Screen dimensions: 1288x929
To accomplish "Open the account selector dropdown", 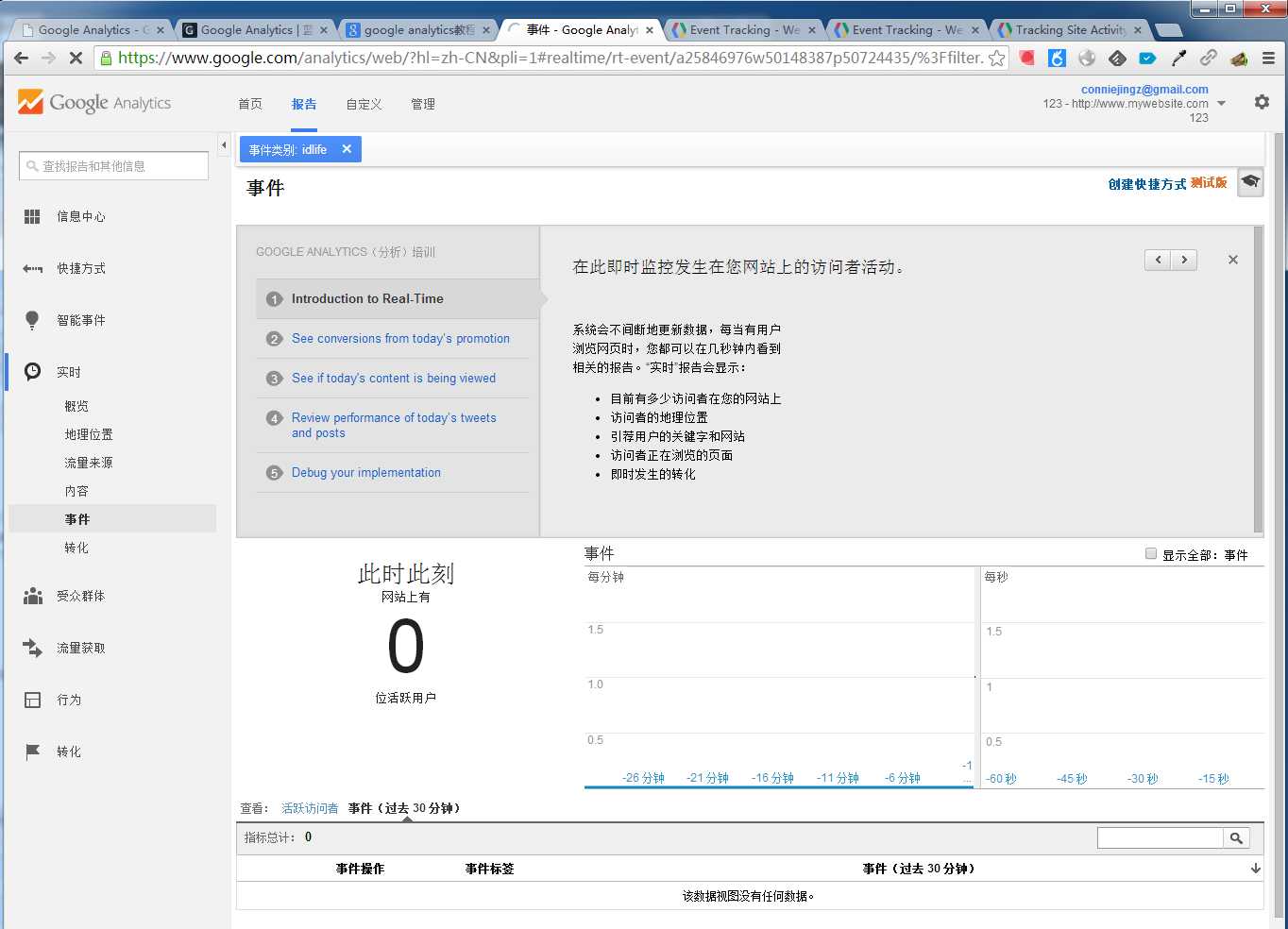I will pyautogui.click(x=1221, y=103).
